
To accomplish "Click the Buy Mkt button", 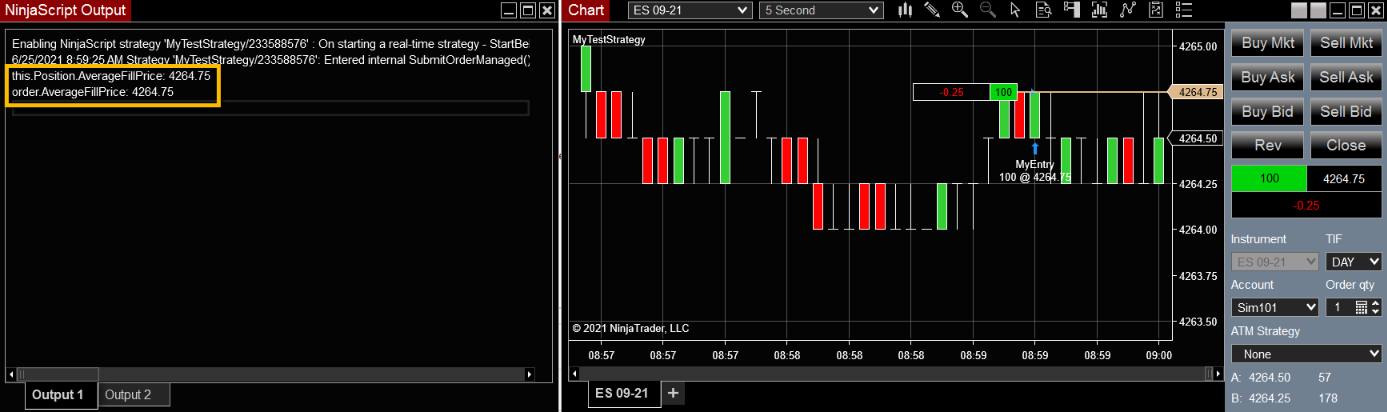I will coord(1267,43).
